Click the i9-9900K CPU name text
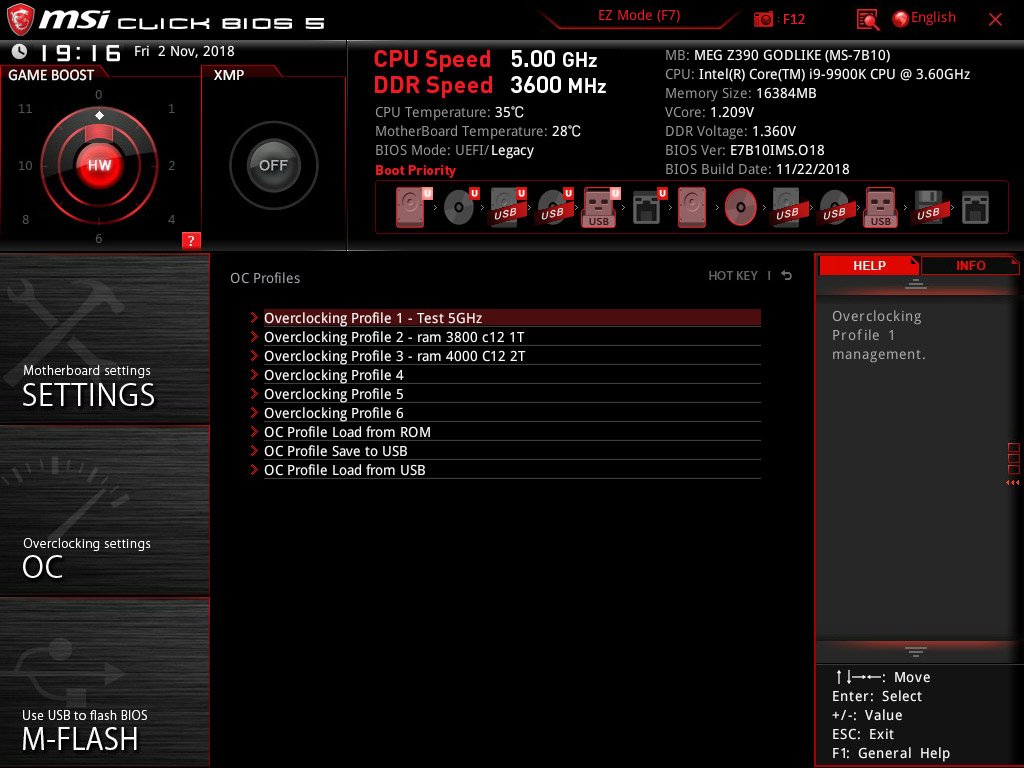The image size is (1024, 768). 834,74
